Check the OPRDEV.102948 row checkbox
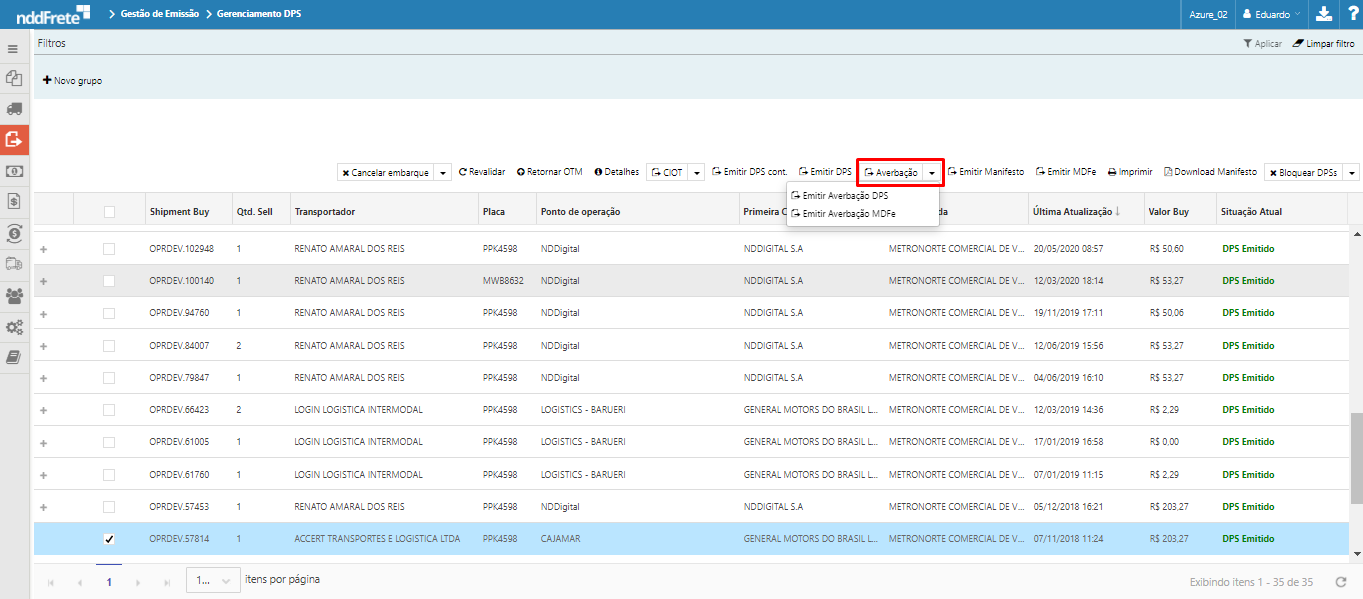Viewport: 1363px width, 599px height. [109, 248]
